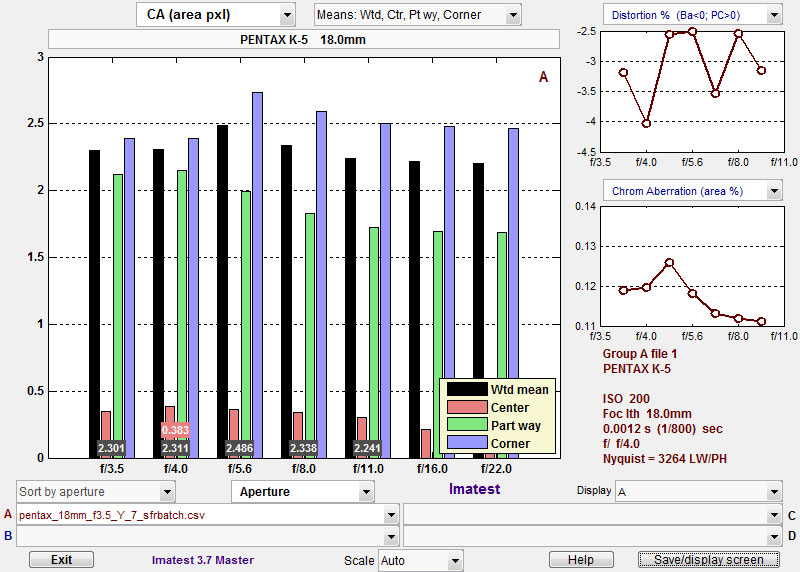
Task: Click the 0.383 center value label
Action: [176, 430]
